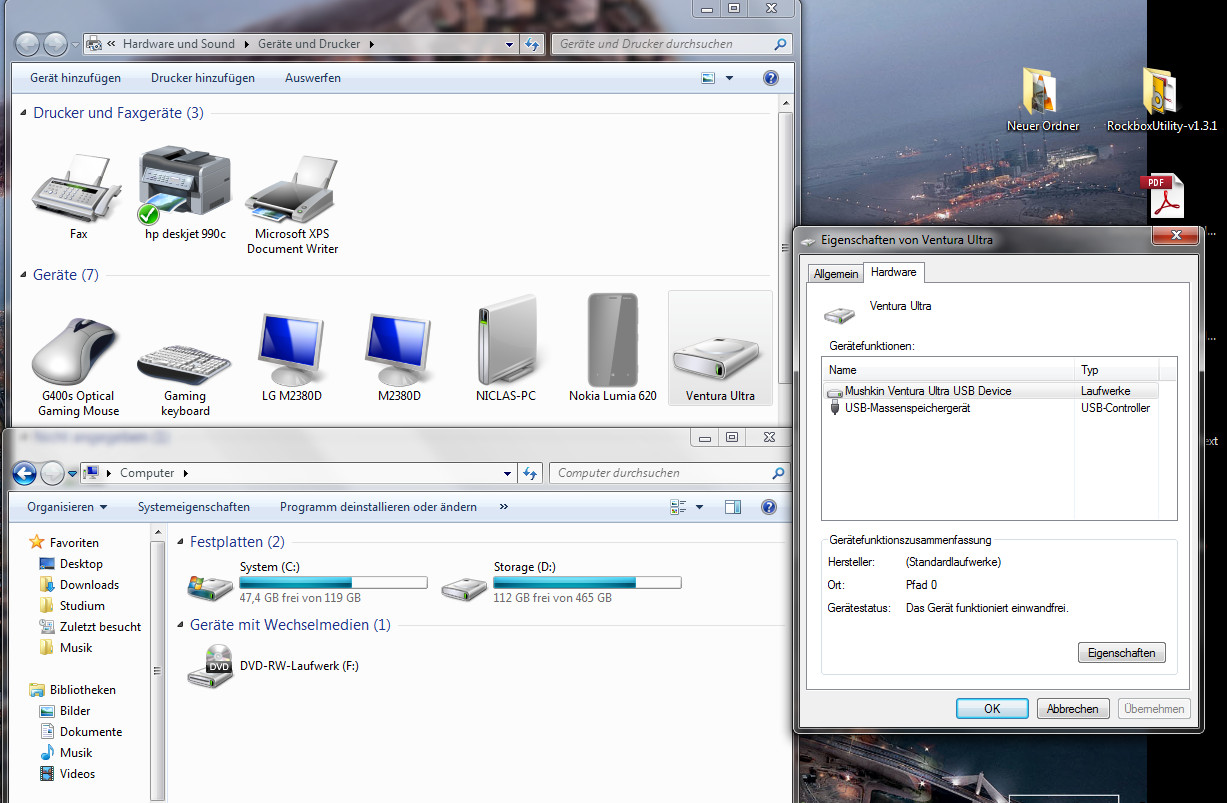Viewport: 1227px width, 803px height.
Task: Select the Nokia Lumia 620 phone
Action: (613, 340)
